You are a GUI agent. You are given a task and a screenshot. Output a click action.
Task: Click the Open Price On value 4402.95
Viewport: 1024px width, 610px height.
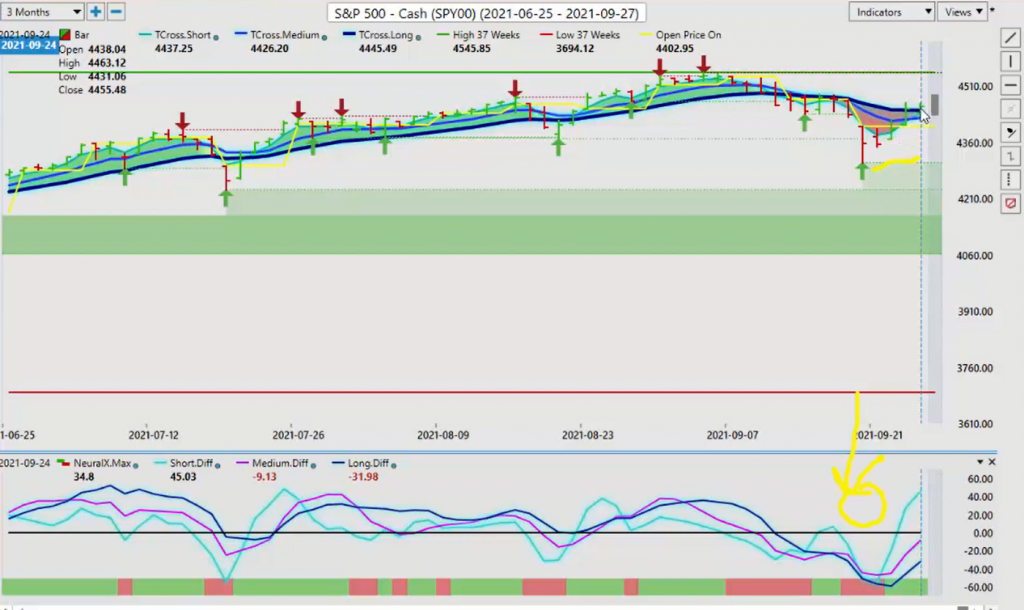click(675, 48)
